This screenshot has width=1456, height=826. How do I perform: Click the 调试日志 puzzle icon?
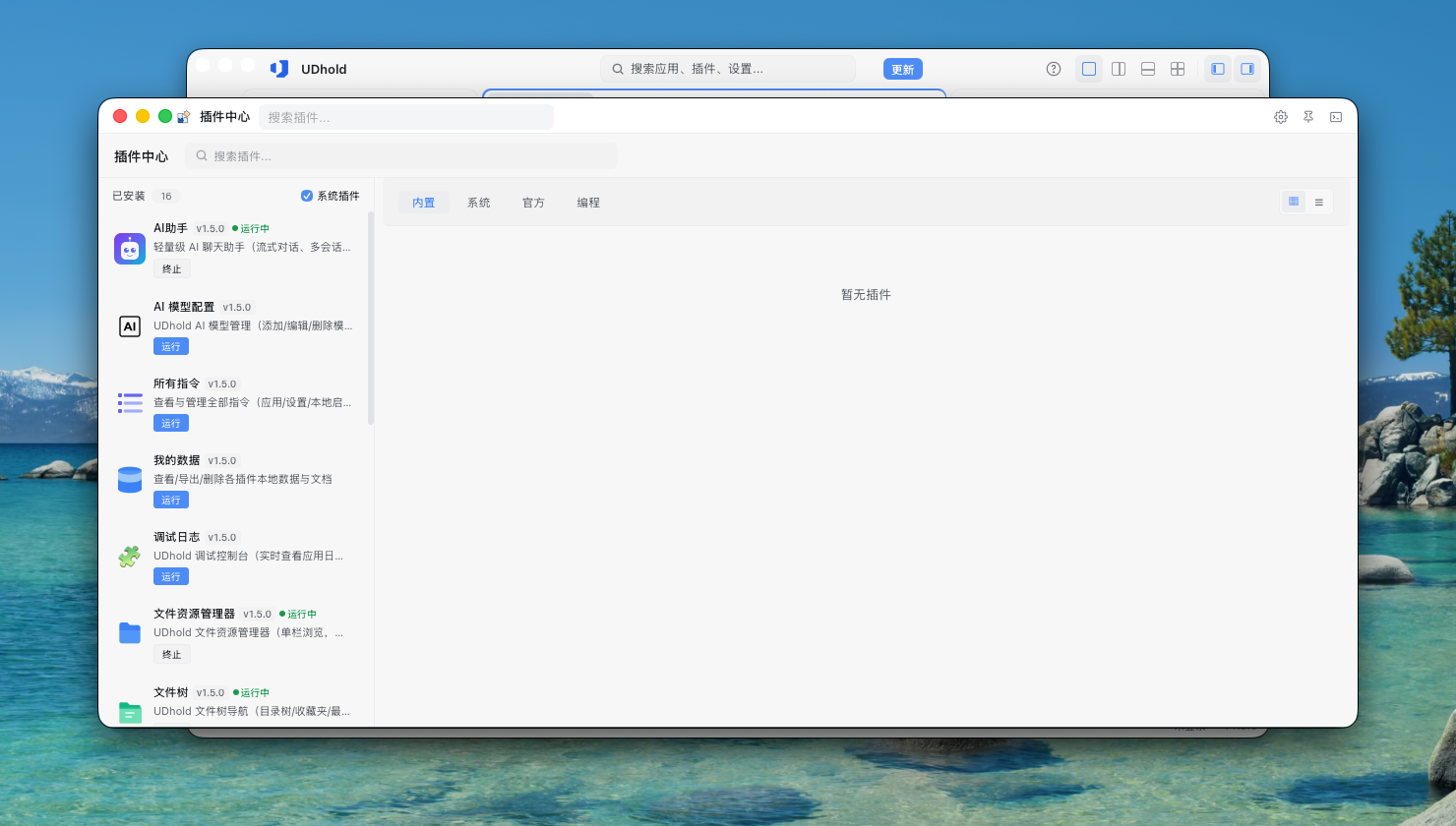point(130,557)
